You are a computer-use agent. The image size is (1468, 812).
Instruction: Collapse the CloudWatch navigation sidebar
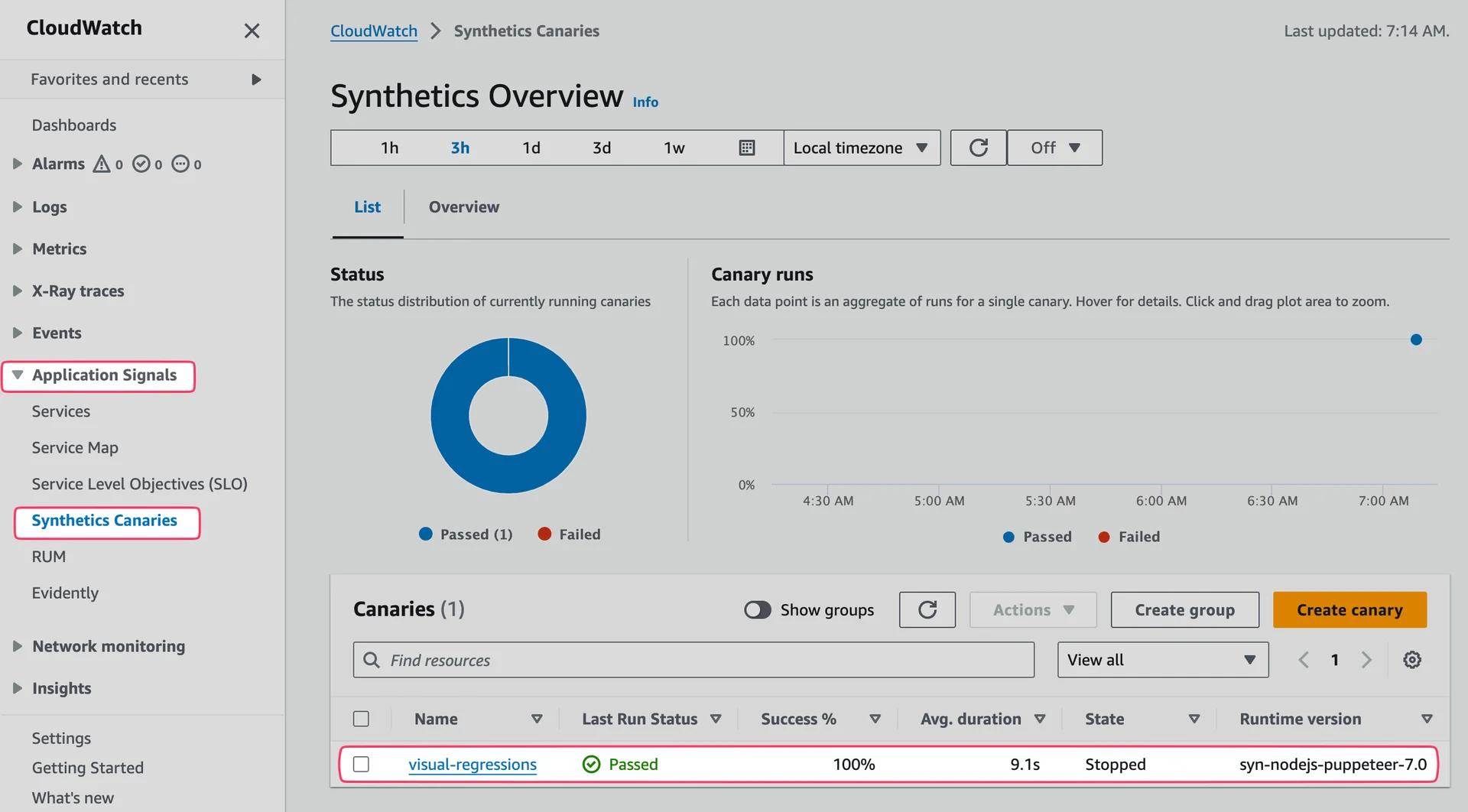[252, 31]
